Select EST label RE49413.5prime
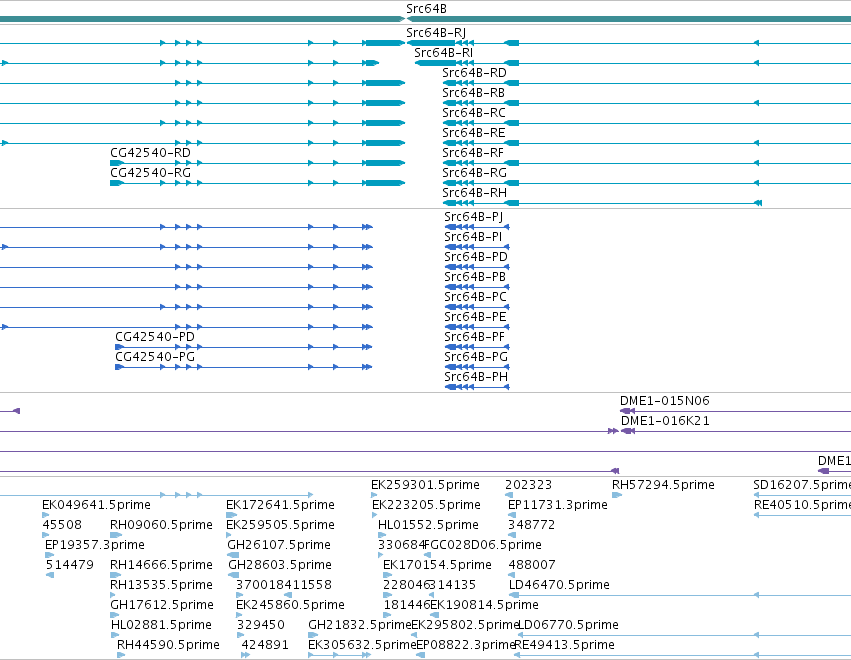Image resolution: width=851 pixels, height=660 pixels. [564, 646]
